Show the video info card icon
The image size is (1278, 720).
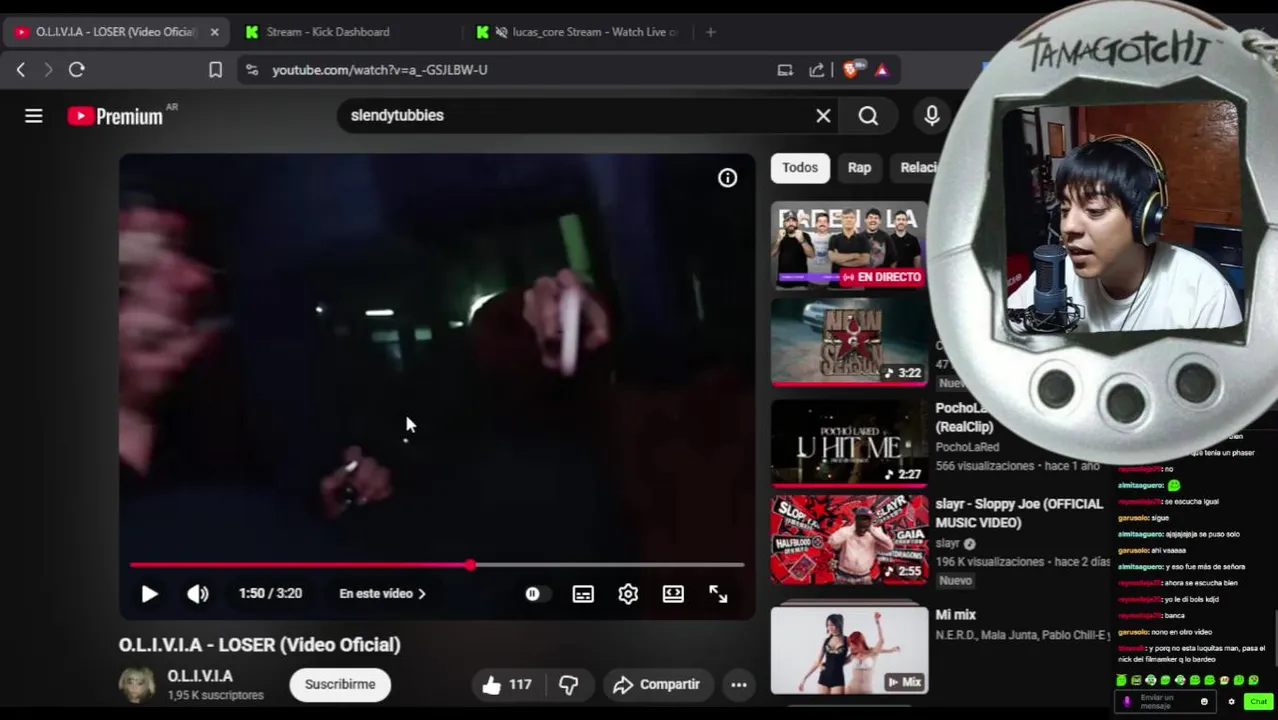727,178
